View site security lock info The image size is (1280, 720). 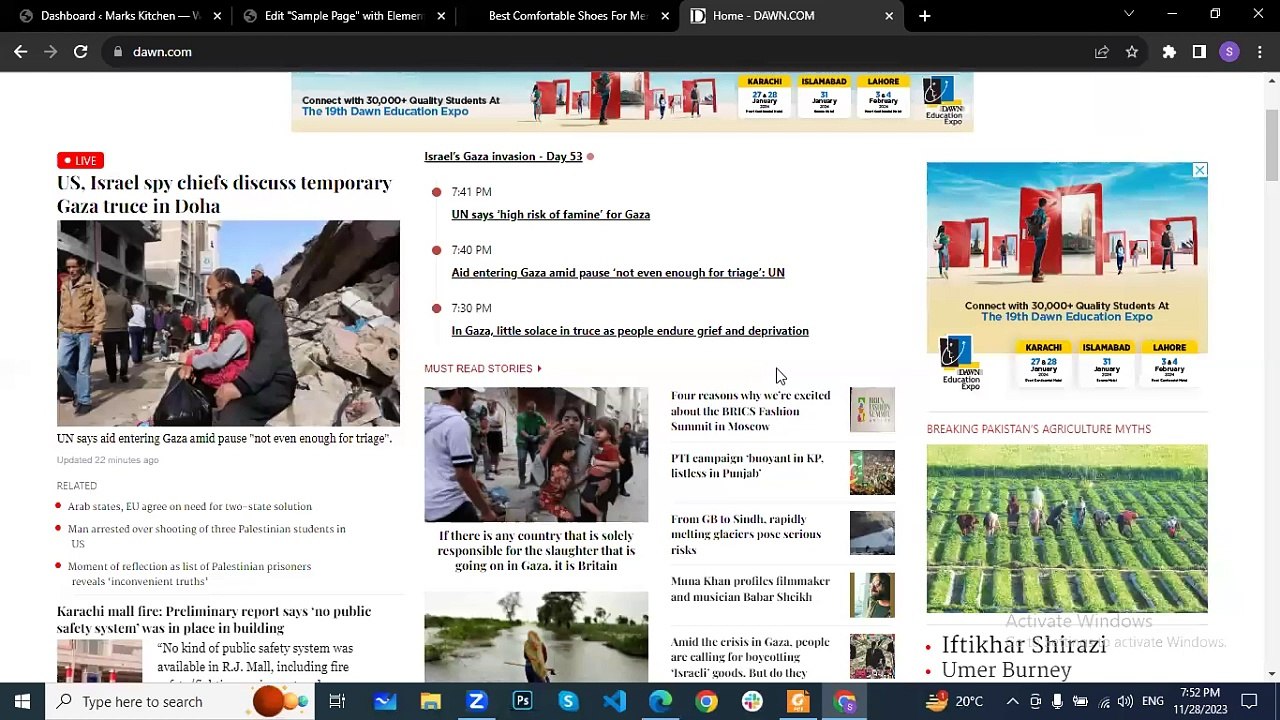pyautogui.click(x=118, y=52)
